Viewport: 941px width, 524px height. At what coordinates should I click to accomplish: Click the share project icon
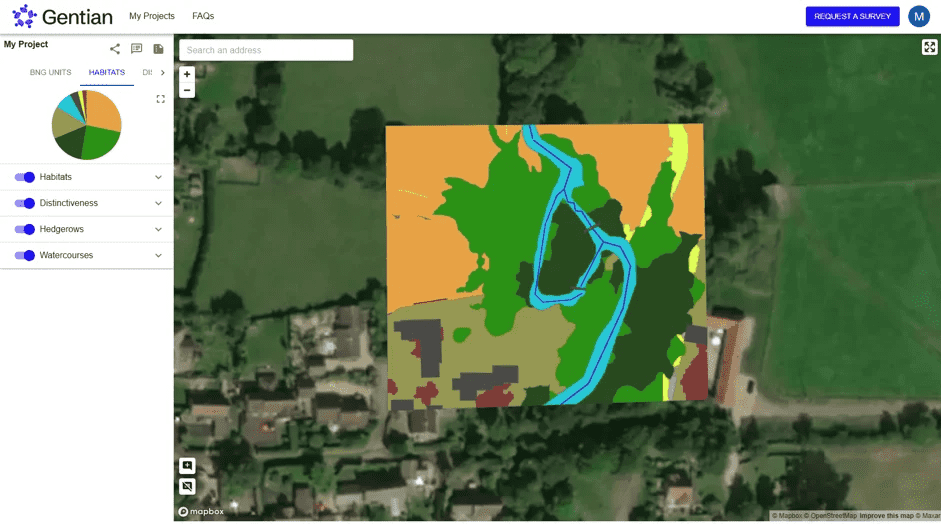click(115, 49)
